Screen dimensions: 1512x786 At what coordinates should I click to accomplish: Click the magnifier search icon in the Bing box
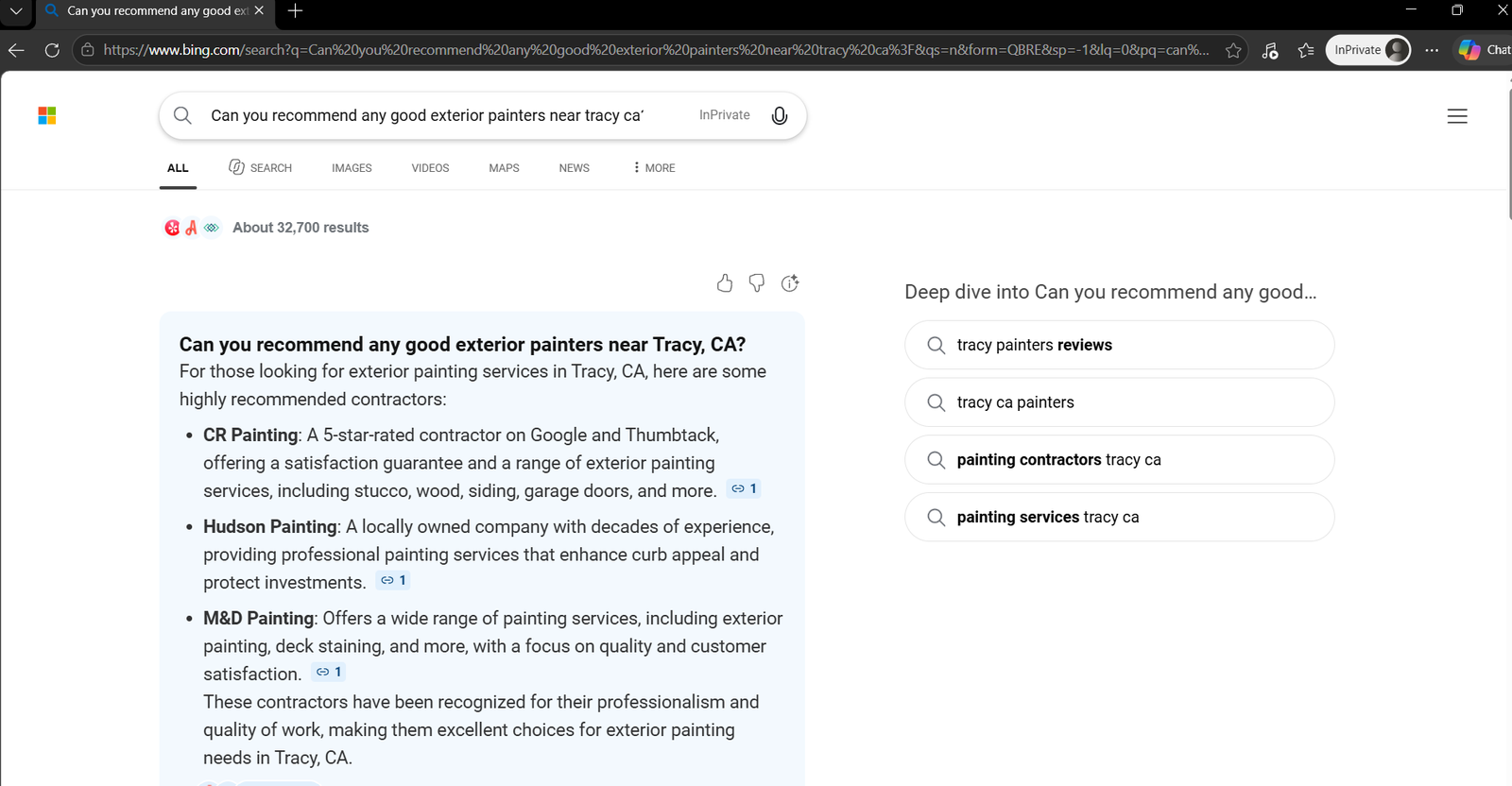pyautogui.click(x=182, y=115)
